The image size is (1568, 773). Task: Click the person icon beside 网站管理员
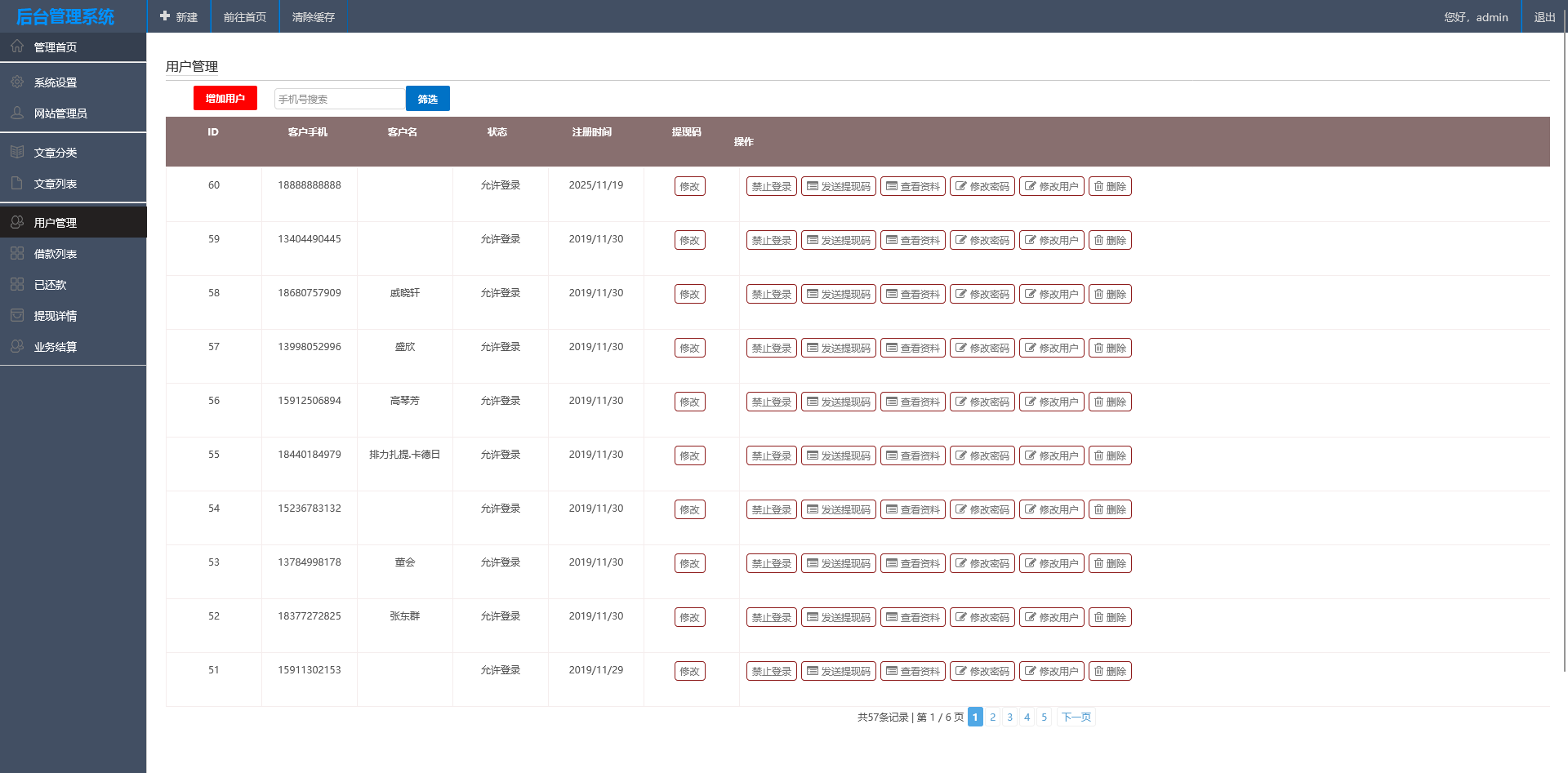(x=17, y=113)
